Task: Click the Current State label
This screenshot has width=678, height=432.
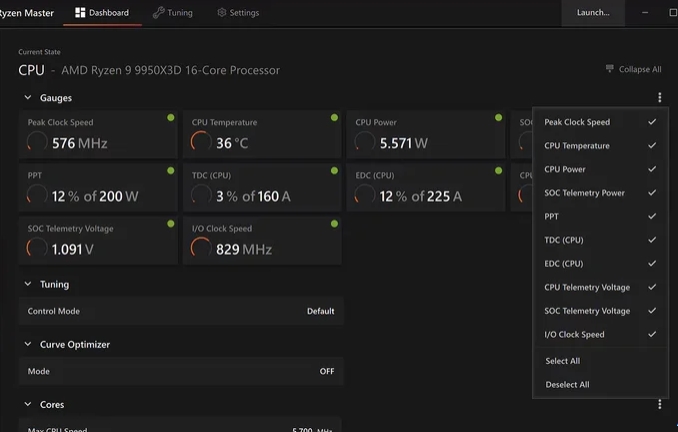Action: point(39,52)
